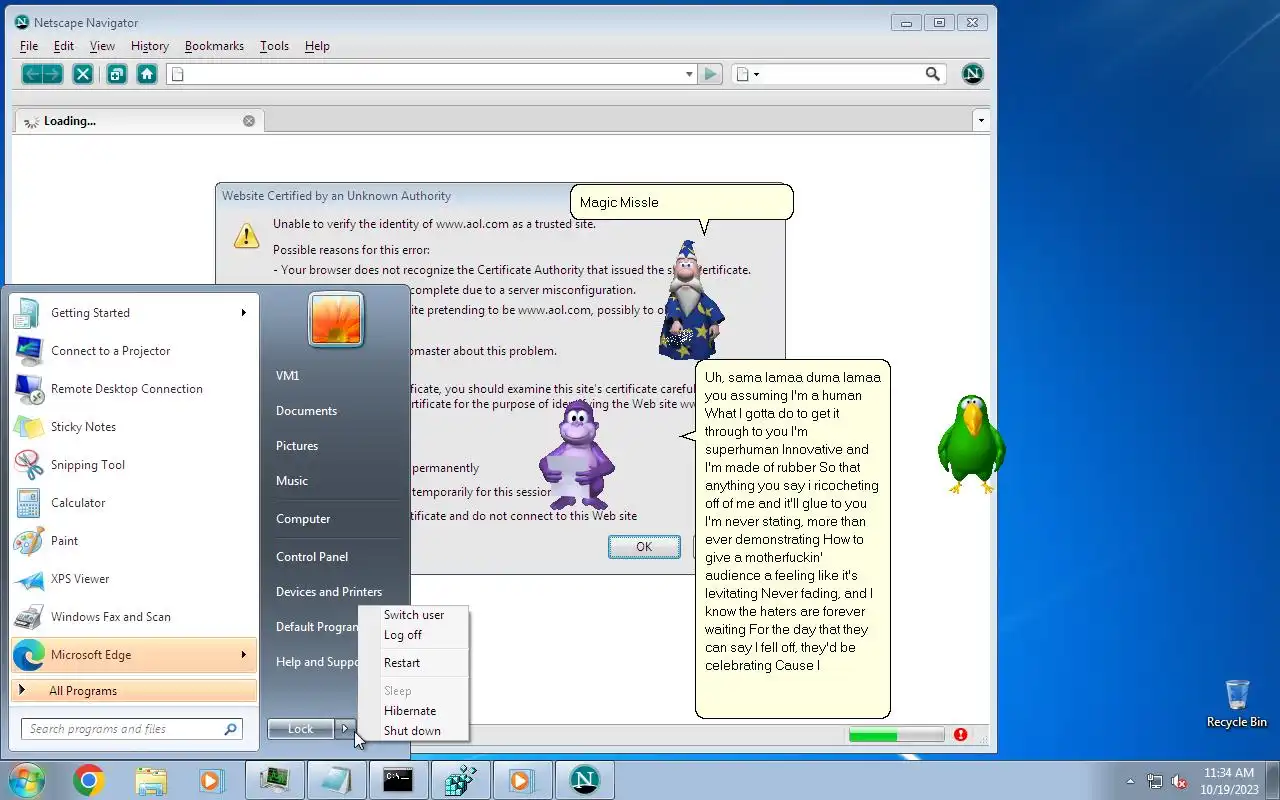Open Documents from Start menu
Screen dimensions: 1280x800
pos(306,411)
